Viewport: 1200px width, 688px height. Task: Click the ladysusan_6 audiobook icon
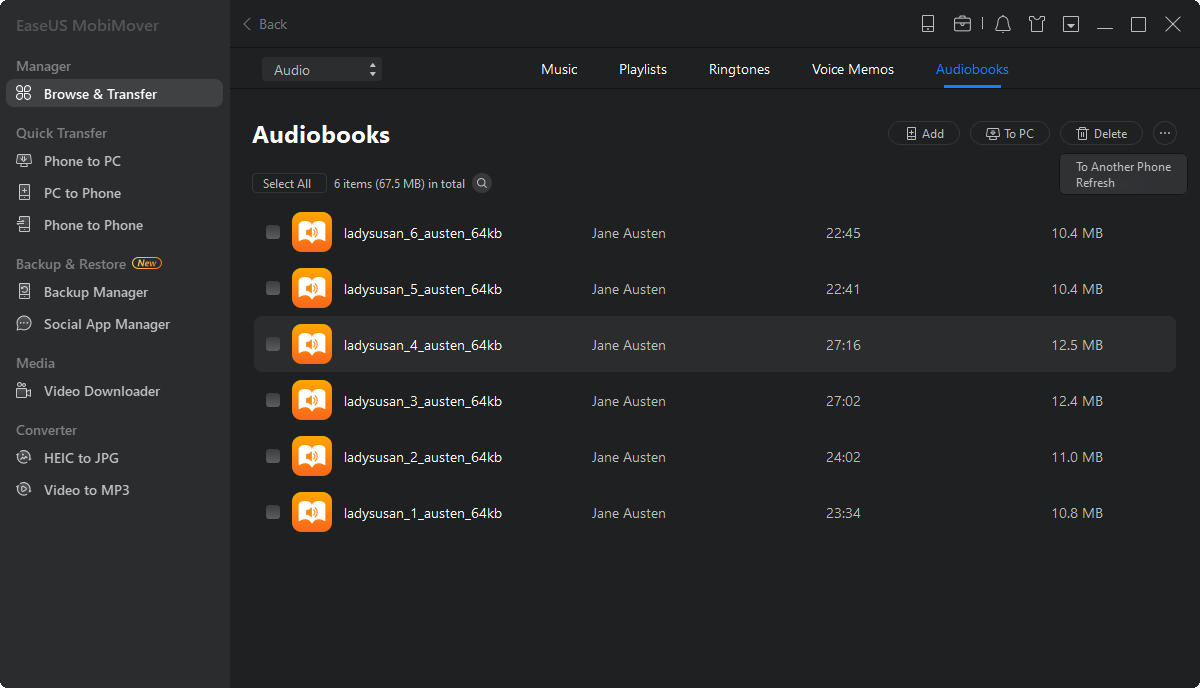pyautogui.click(x=312, y=233)
